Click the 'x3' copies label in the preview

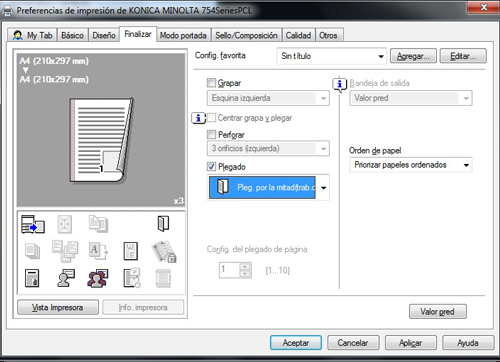click(x=178, y=201)
